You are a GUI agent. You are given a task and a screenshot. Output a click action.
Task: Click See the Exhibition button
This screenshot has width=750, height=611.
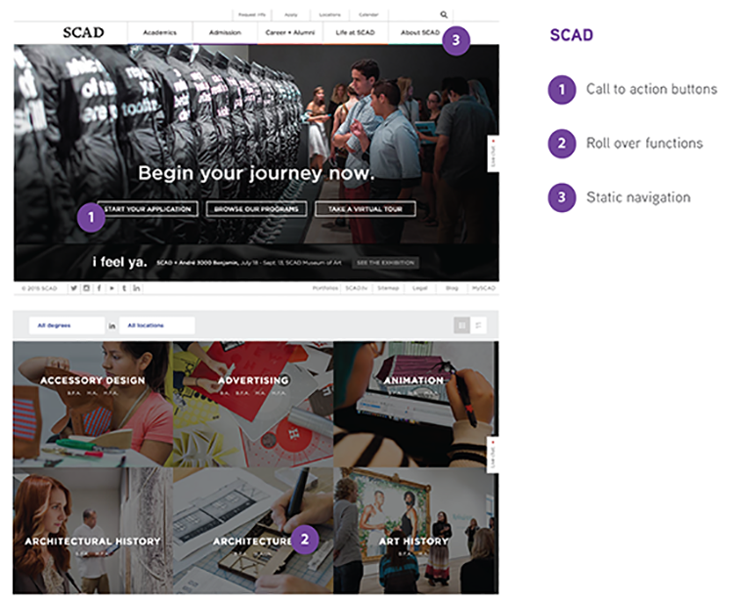[x=386, y=263]
